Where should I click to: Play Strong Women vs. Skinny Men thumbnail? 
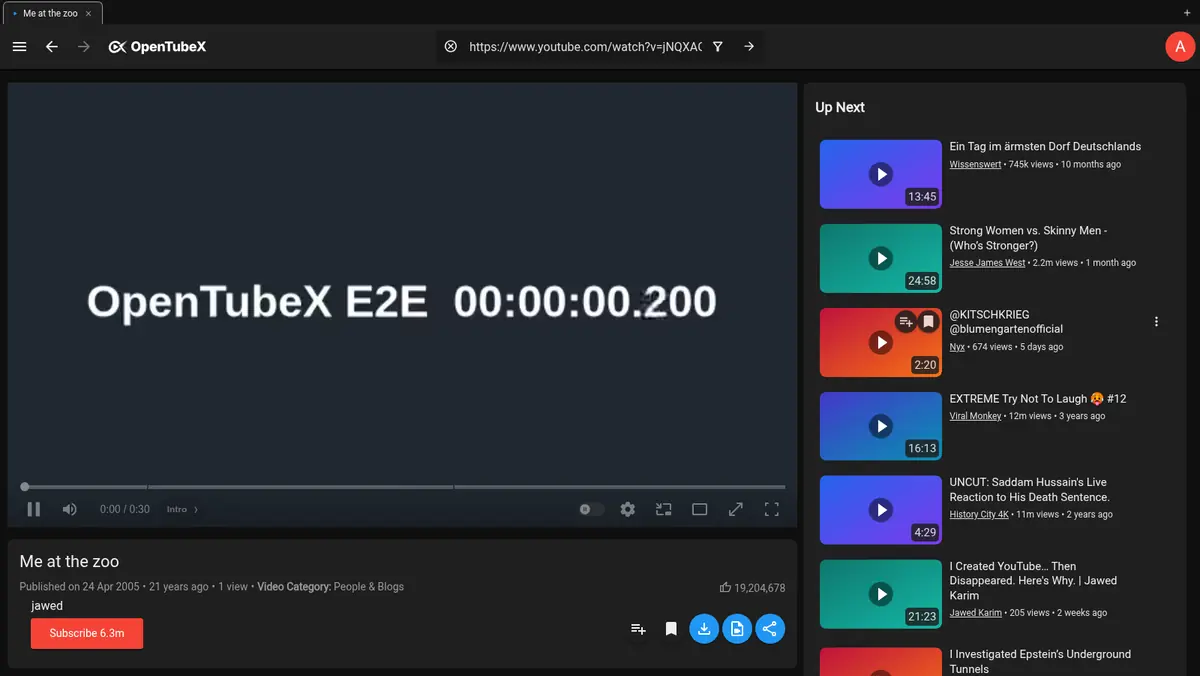click(x=881, y=258)
